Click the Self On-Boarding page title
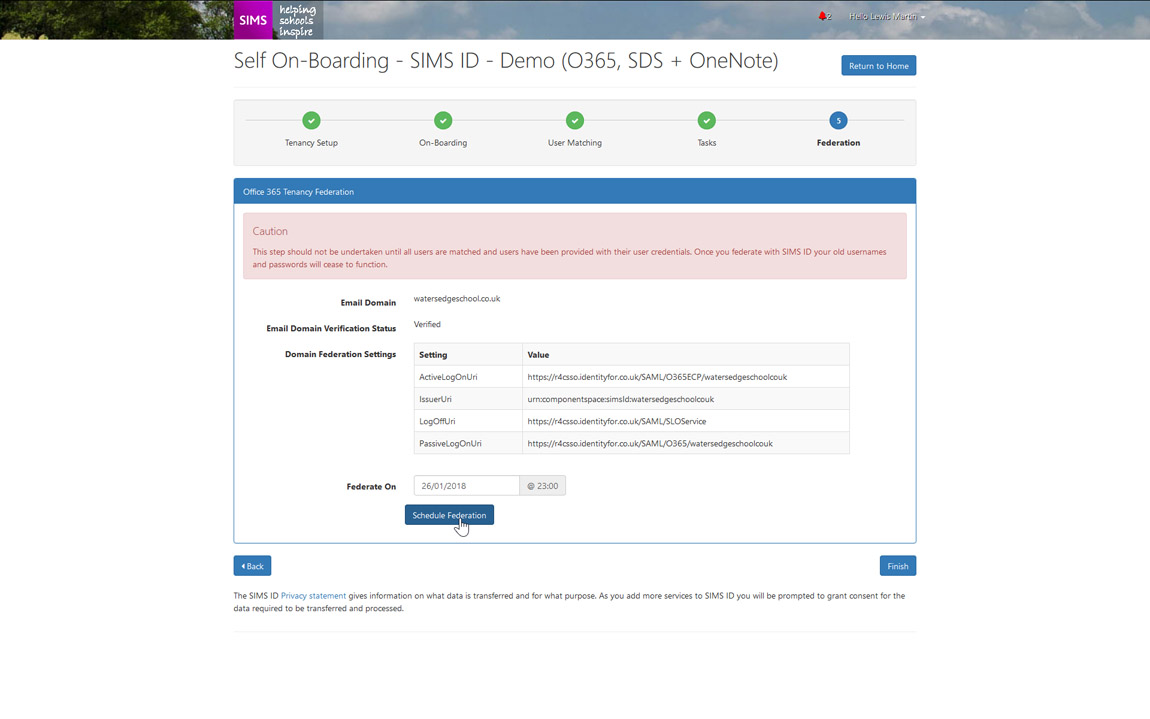 click(x=506, y=60)
